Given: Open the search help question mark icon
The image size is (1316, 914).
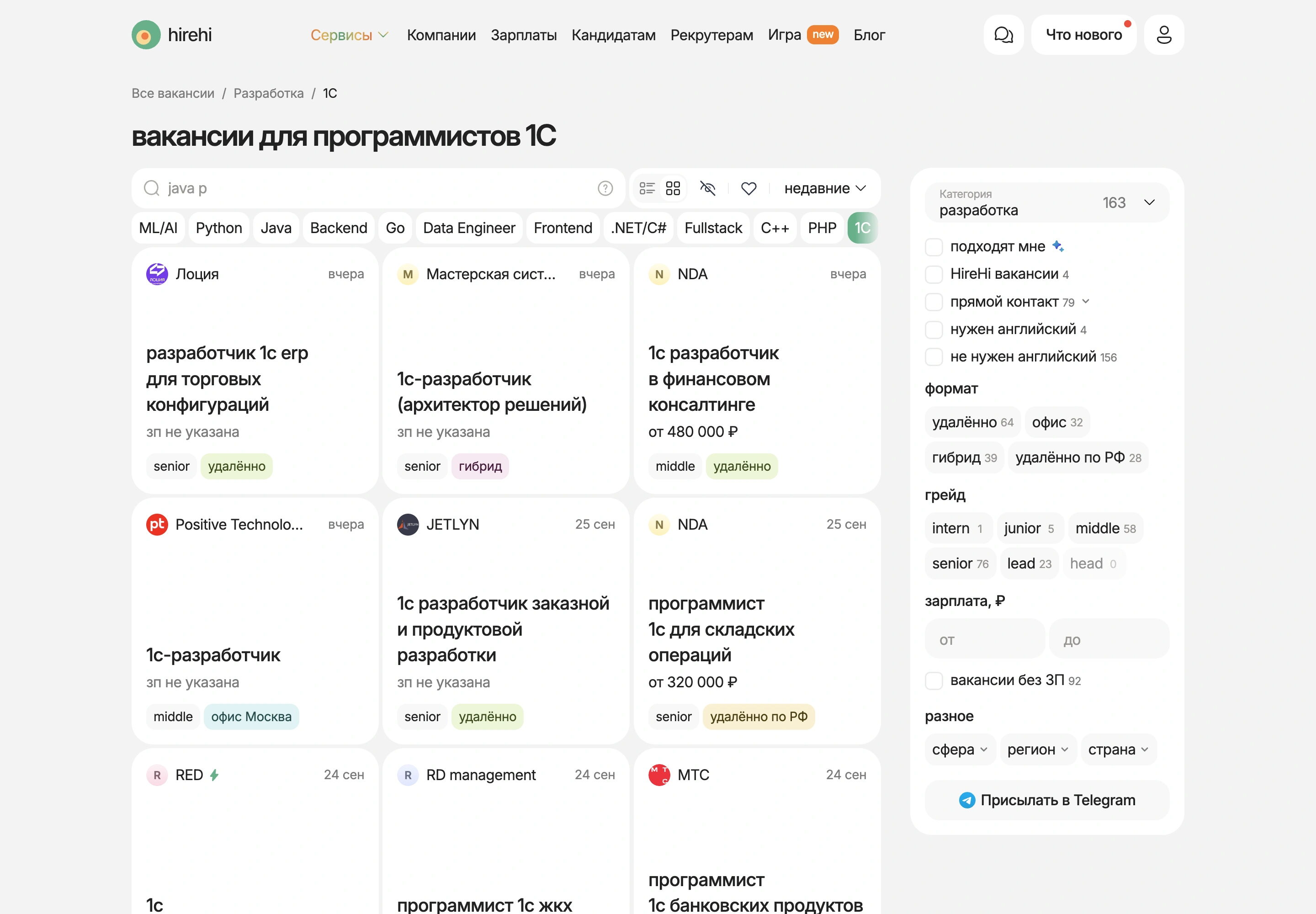Looking at the screenshot, I should point(605,188).
